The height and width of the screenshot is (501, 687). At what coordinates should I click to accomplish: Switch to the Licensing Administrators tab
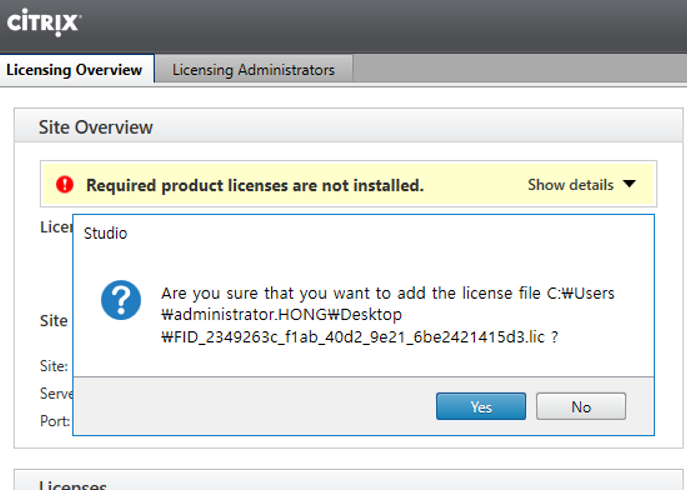coord(253,69)
